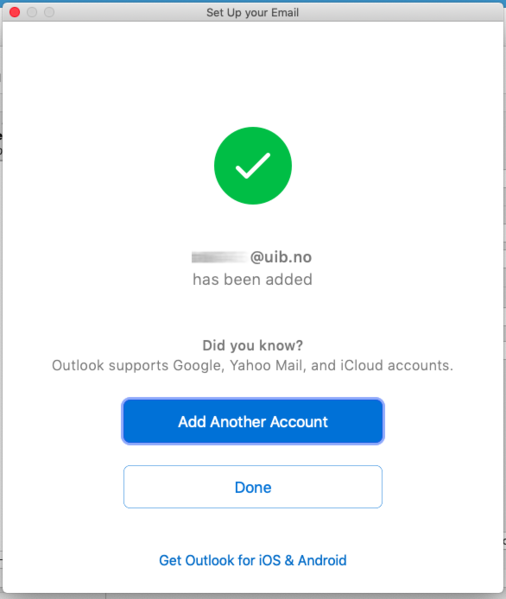Add another email account to Outlook
The height and width of the screenshot is (599, 506).
tap(253, 421)
